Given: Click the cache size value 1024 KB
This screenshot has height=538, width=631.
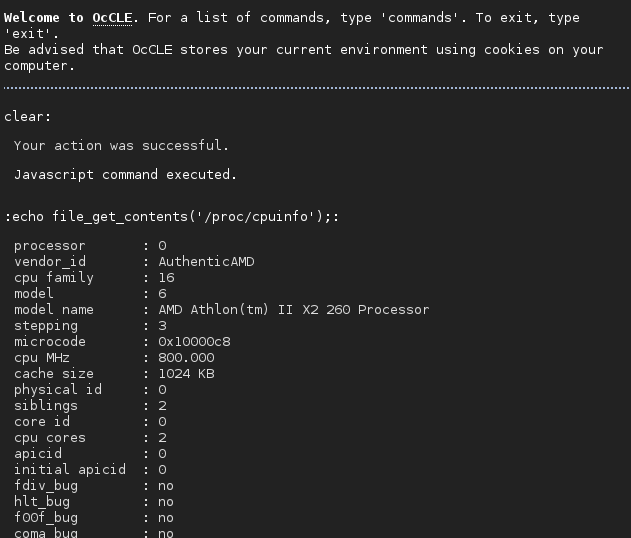Looking at the screenshot, I should [x=186, y=374].
